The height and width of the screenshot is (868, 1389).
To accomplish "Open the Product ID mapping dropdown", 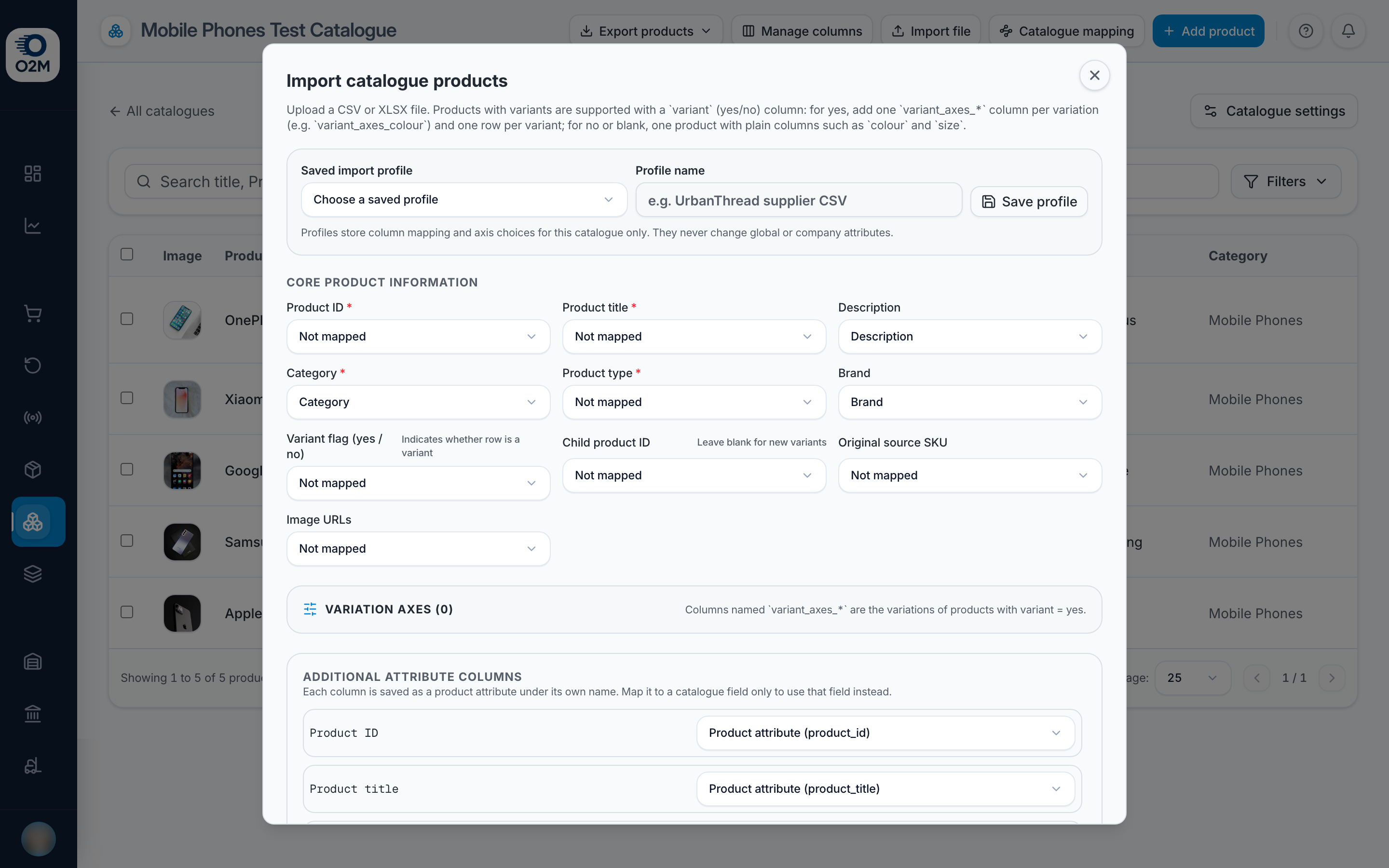I will pyautogui.click(x=418, y=337).
